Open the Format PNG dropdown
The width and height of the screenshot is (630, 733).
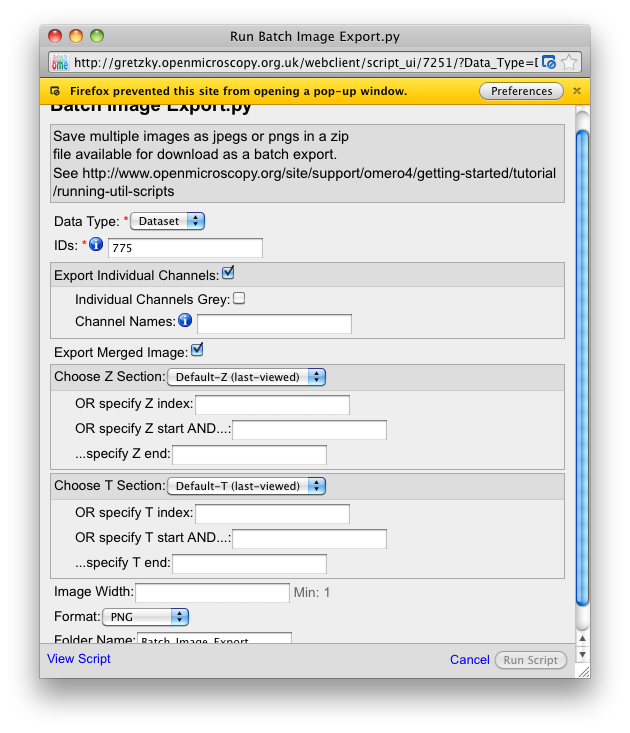pyautogui.click(x=145, y=617)
